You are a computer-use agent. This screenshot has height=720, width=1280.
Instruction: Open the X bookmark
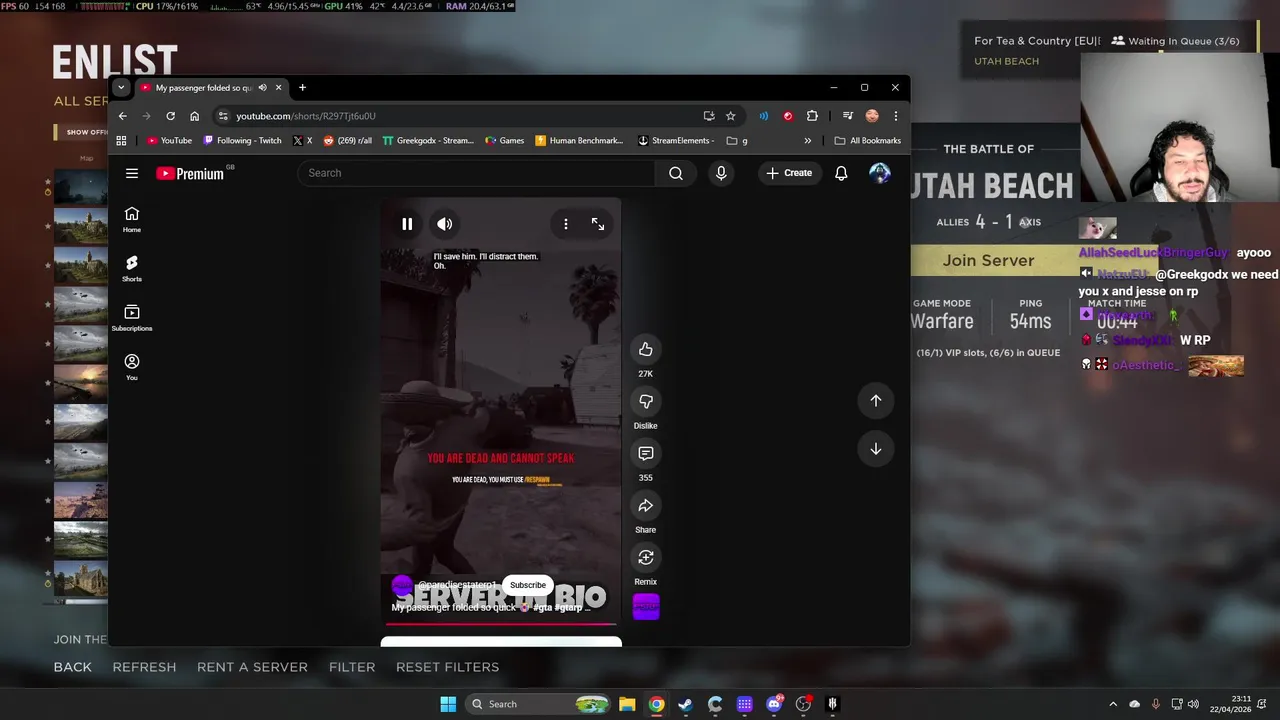[303, 141]
